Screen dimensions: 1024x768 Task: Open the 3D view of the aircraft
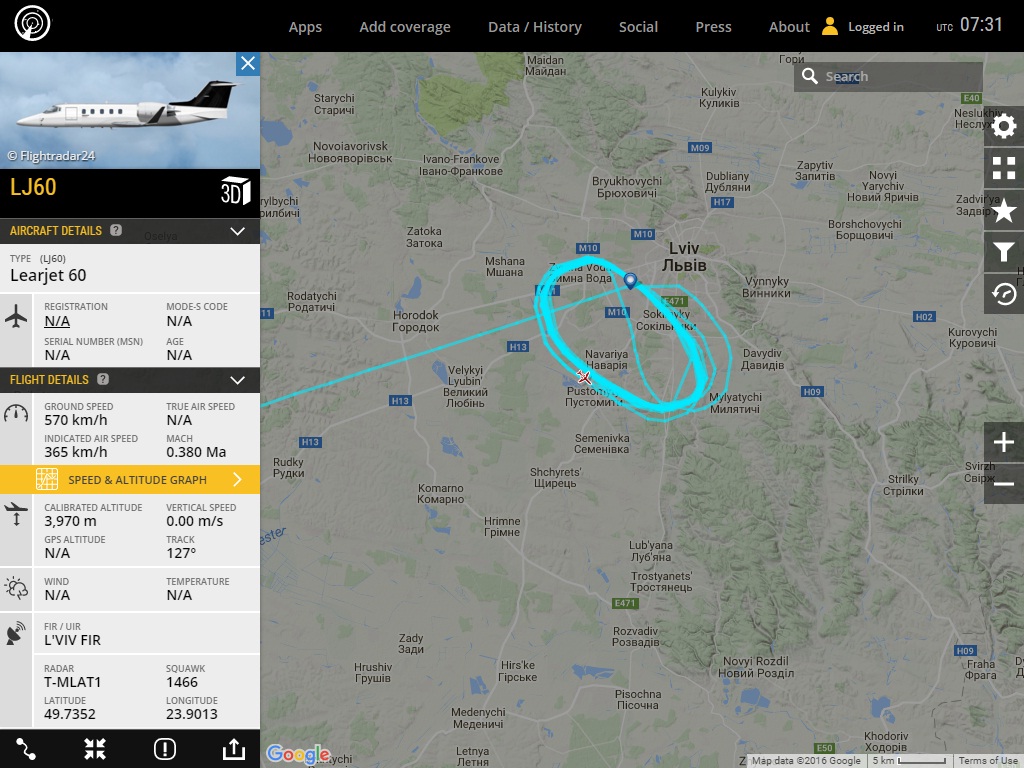pos(235,191)
